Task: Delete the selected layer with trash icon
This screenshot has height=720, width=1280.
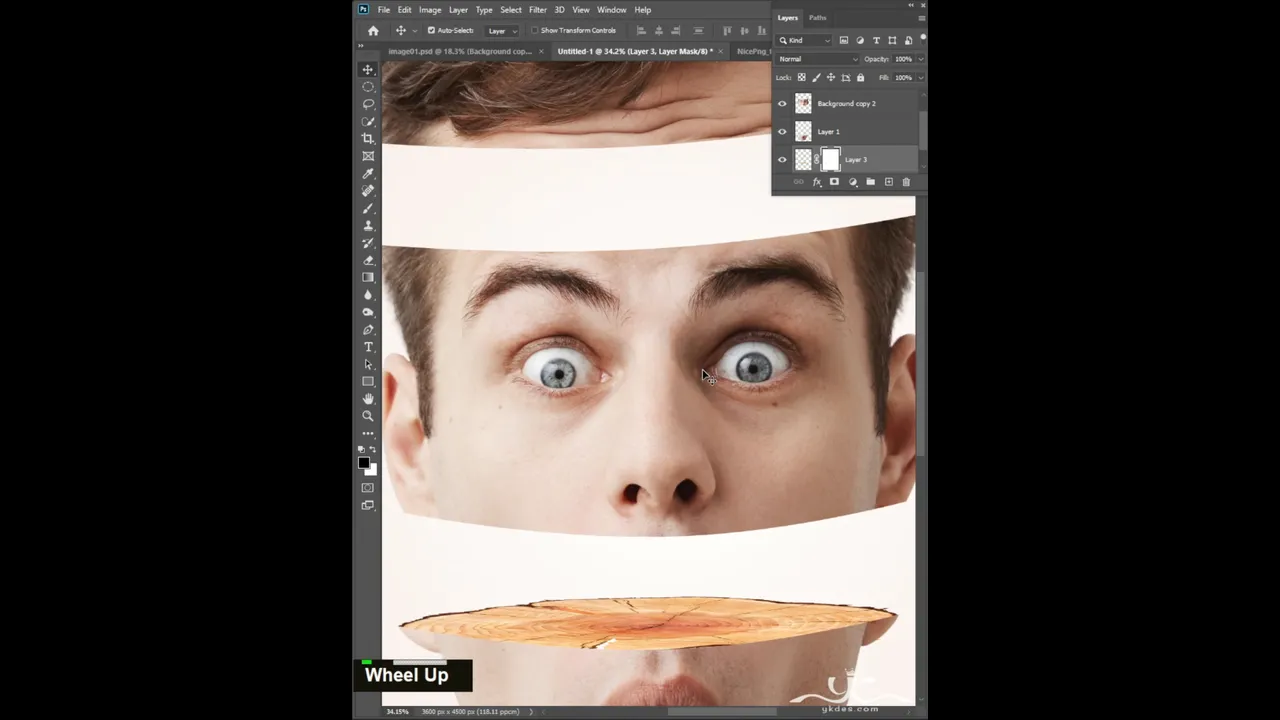Action: point(906,182)
